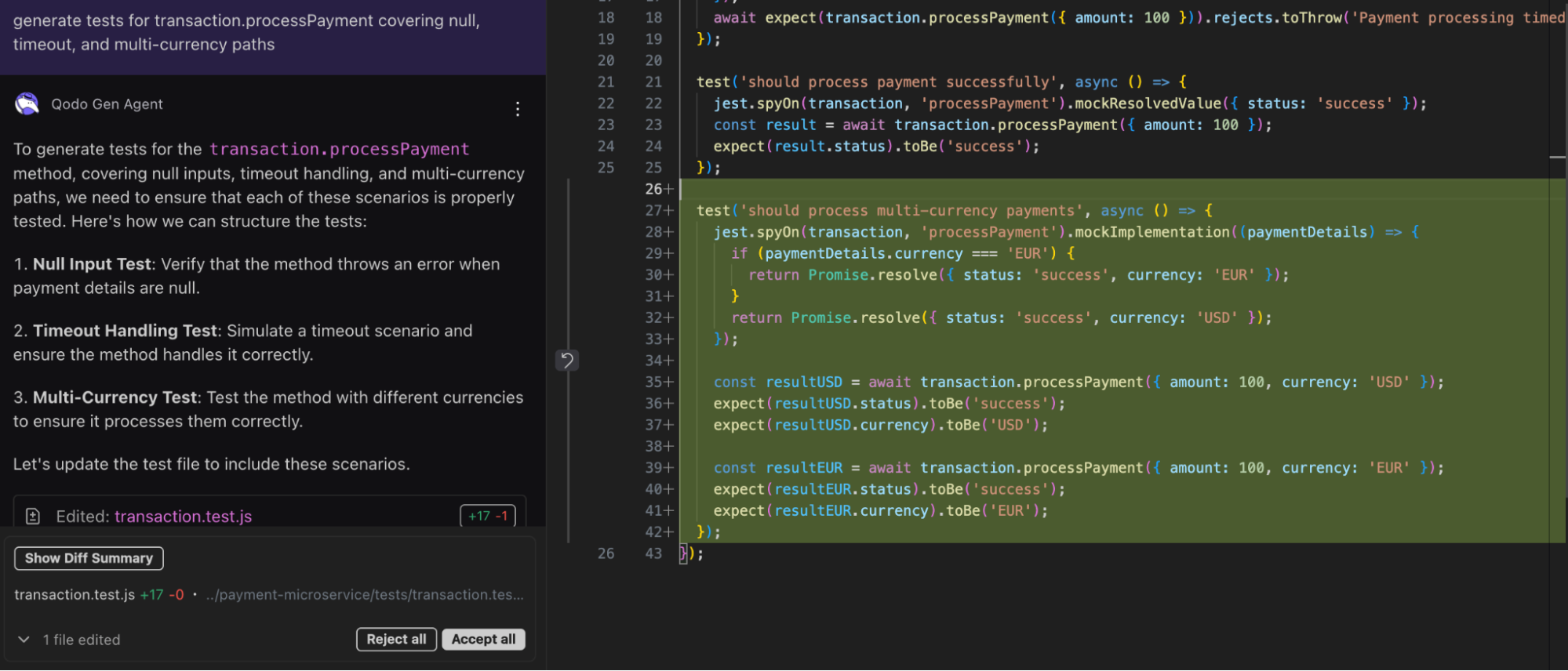Click line 35 const resultUSD statement
This screenshot has width=1568, height=671.
[x=1078, y=382]
